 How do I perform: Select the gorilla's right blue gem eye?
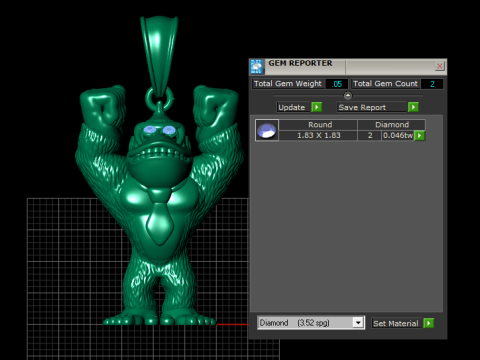(170, 130)
